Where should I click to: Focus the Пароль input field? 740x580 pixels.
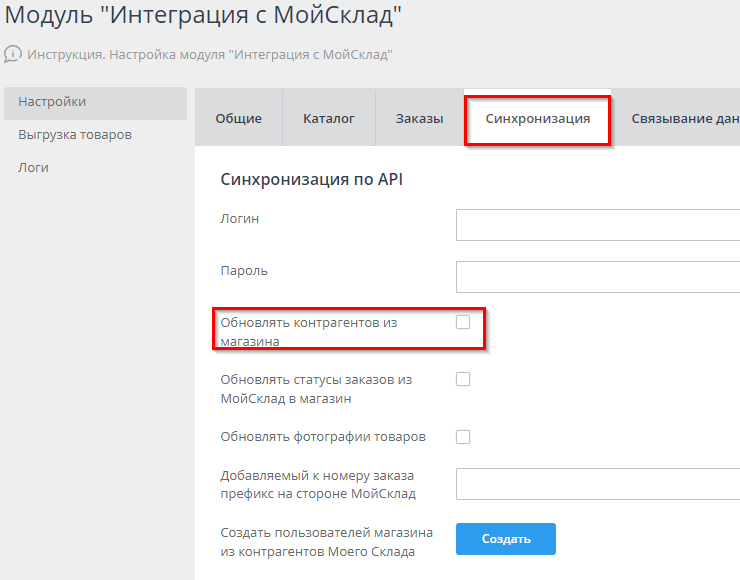[x=597, y=277]
